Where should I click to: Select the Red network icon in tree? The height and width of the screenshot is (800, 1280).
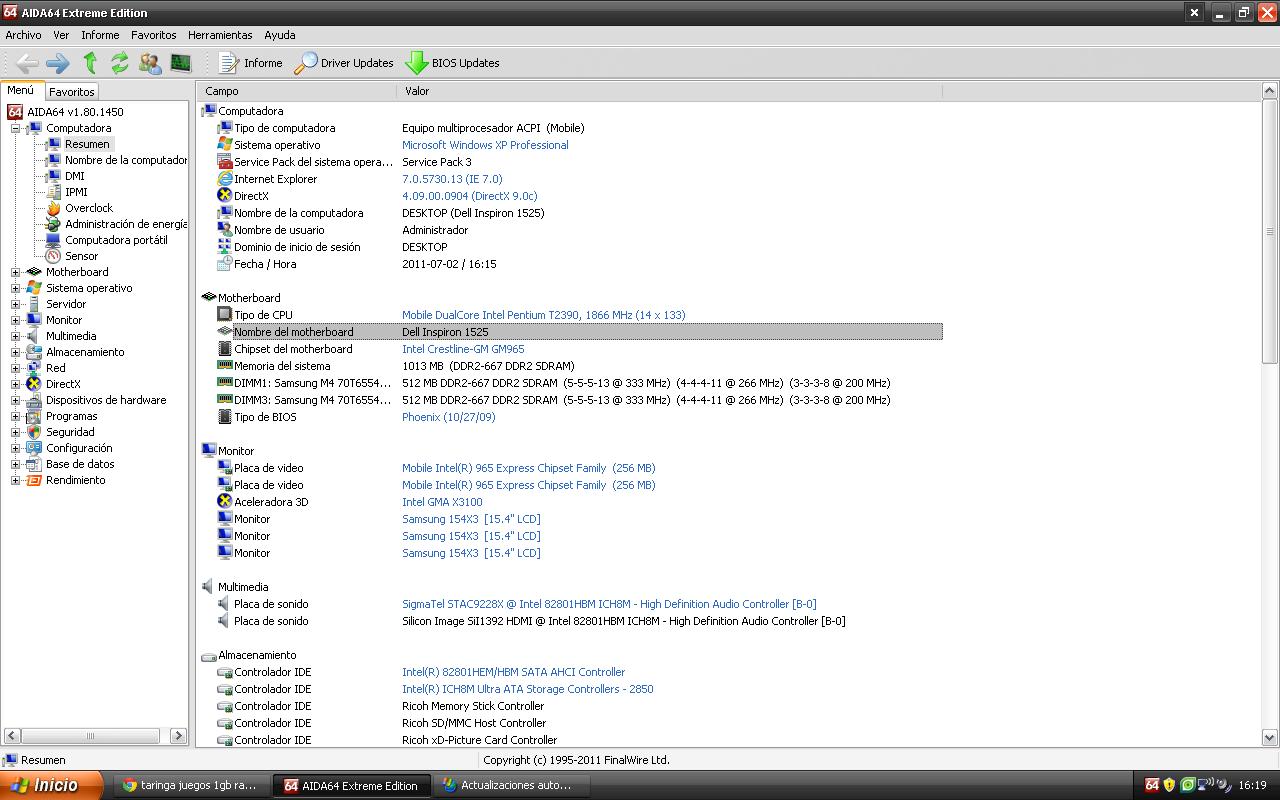tap(34, 368)
